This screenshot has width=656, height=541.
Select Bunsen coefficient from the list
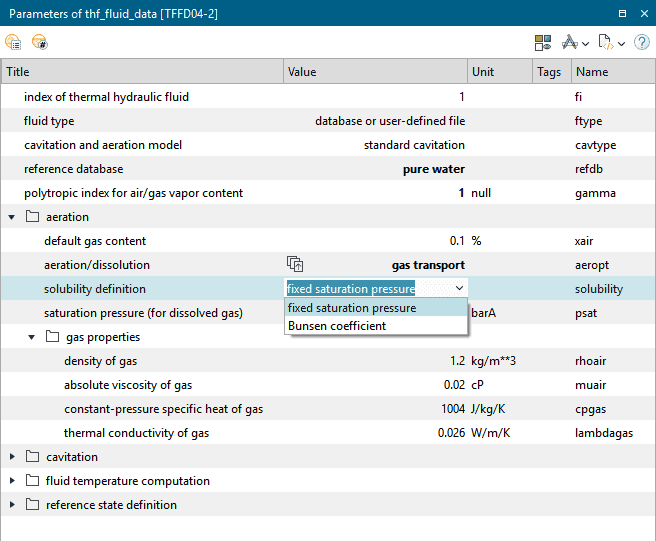pyautogui.click(x=337, y=326)
